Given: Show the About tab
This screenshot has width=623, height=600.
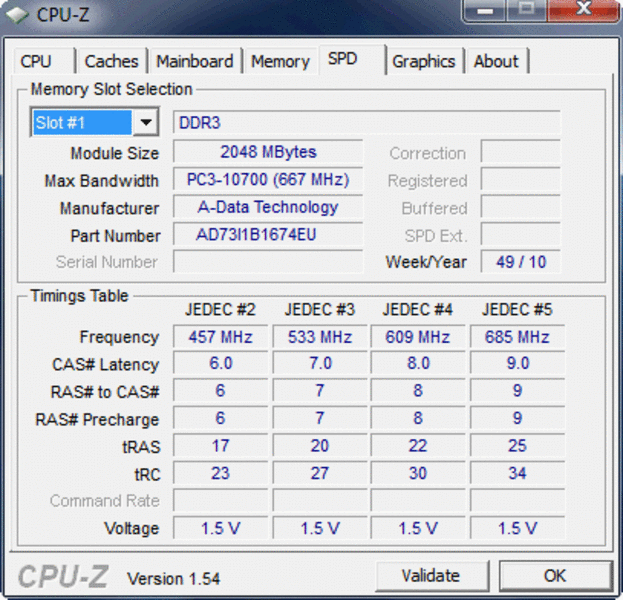Looking at the screenshot, I should (x=497, y=61).
